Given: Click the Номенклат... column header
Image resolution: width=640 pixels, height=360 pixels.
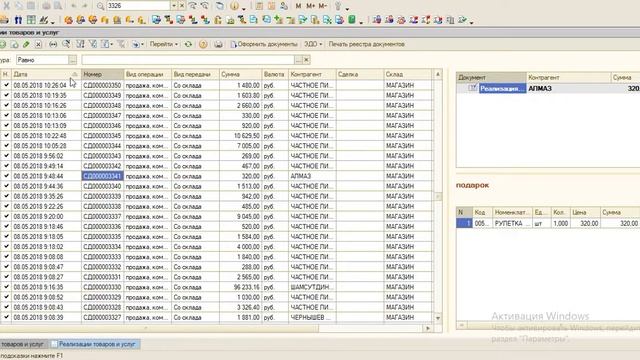Looking at the screenshot, I should (x=512, y=212).
